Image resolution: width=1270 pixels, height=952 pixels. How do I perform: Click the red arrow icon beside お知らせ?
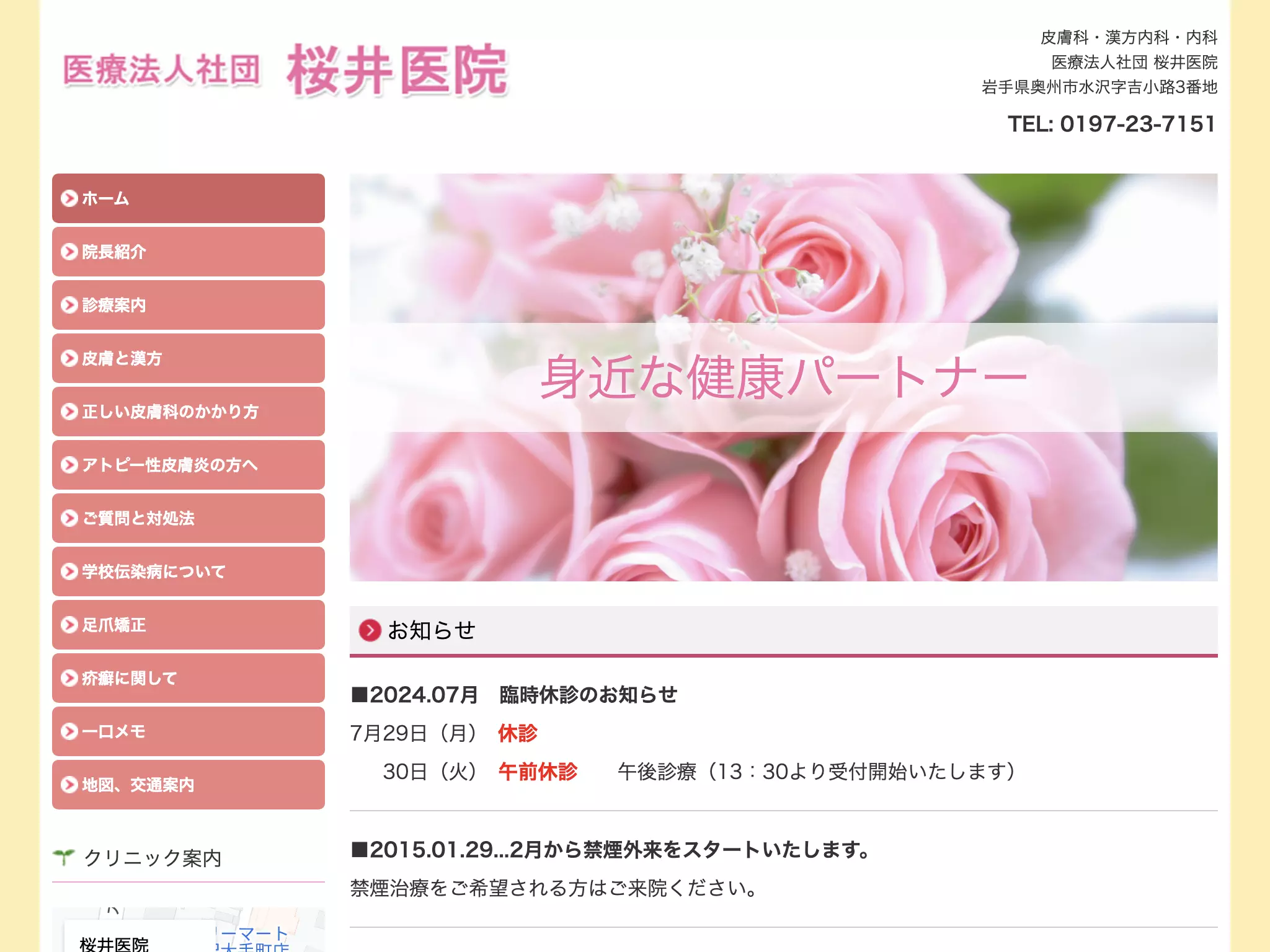click(x=370, y=630)
